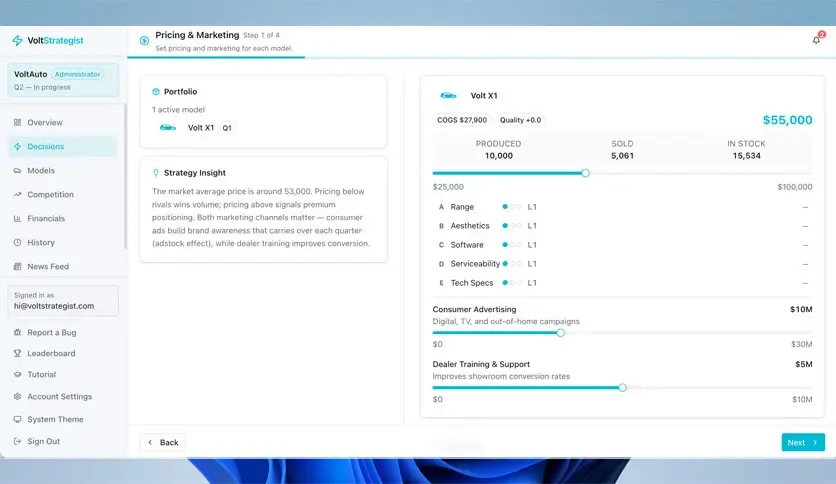Click the Financials bar chart icon

(18, 219)
